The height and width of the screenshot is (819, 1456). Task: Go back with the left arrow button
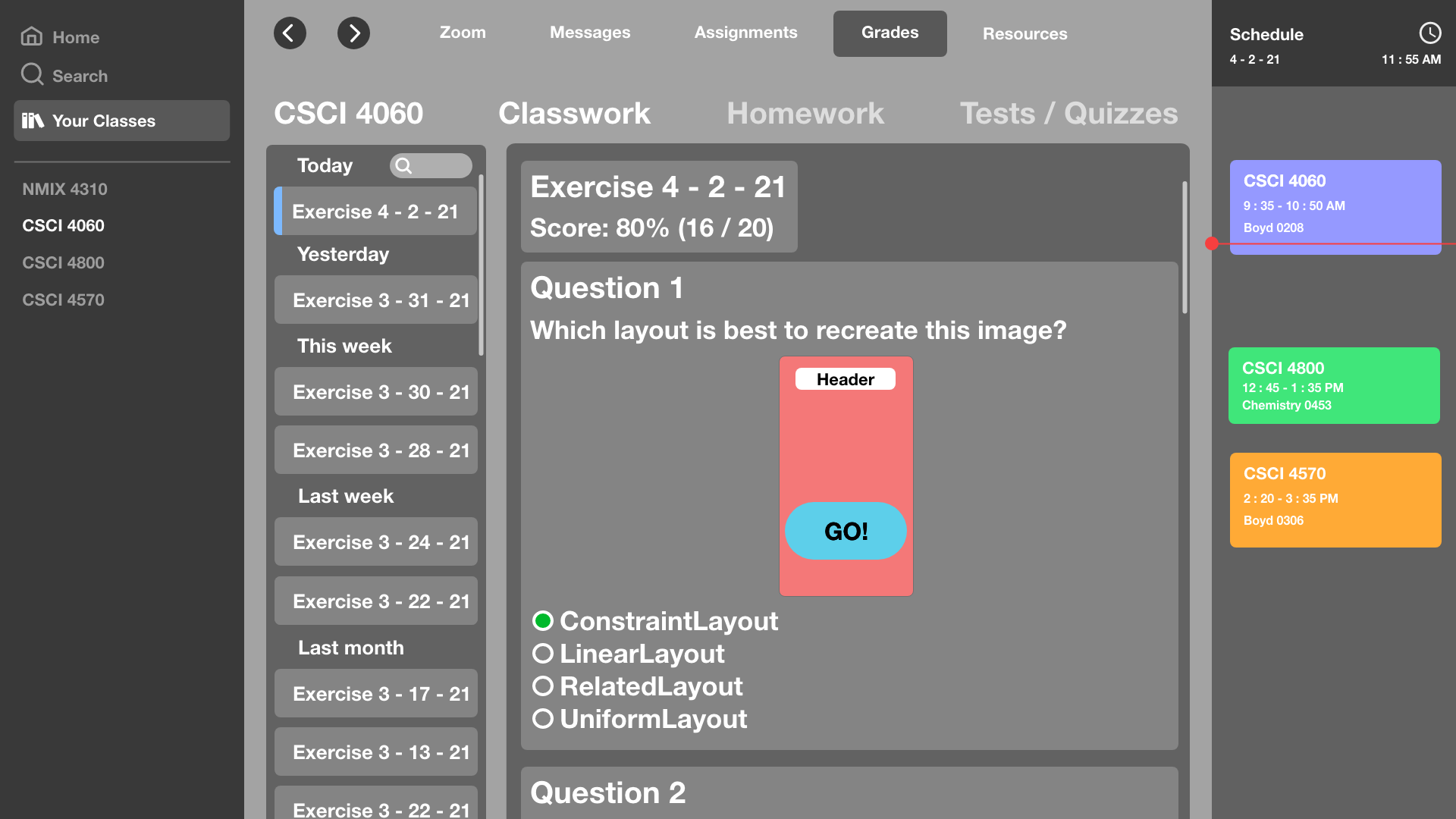click(290, 33)
